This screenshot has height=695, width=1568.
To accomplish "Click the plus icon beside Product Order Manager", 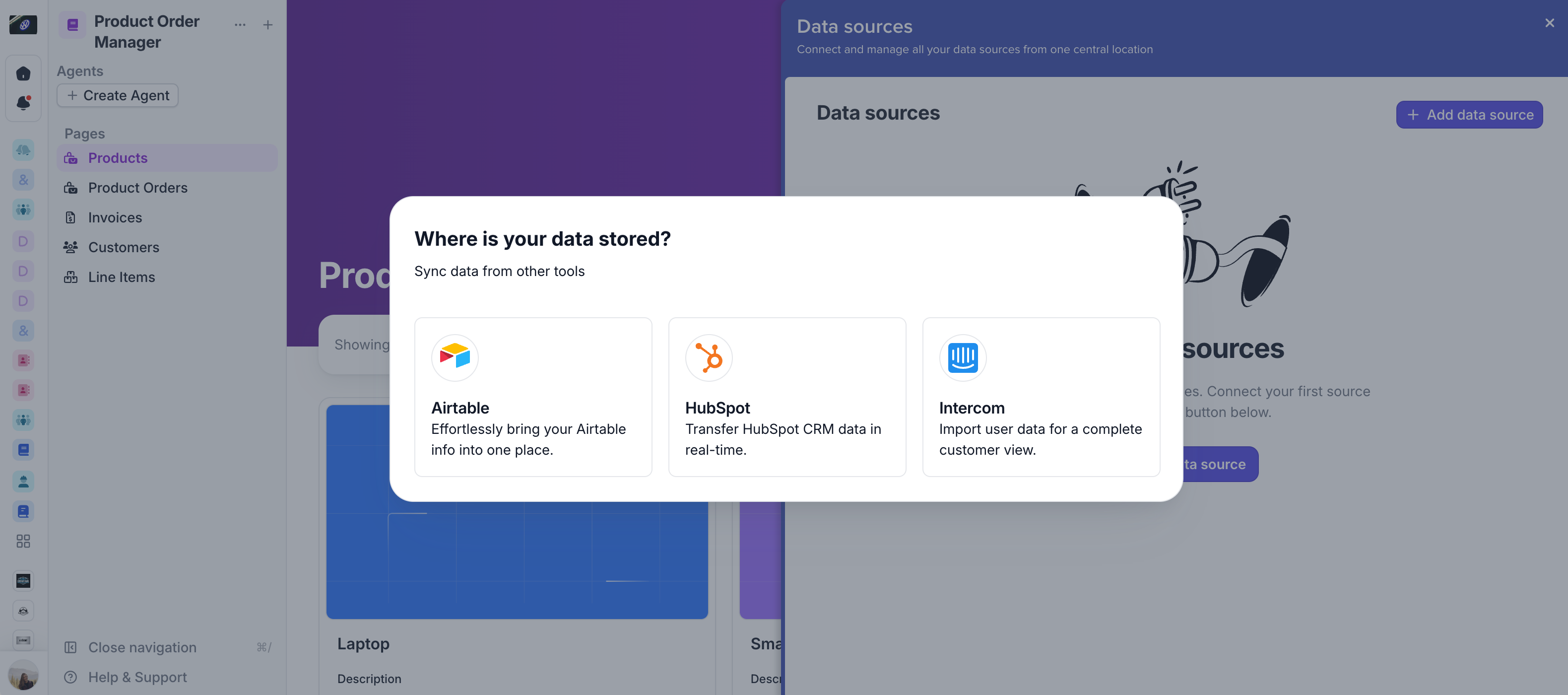I will pyautogui.click(x=268, y=25).
